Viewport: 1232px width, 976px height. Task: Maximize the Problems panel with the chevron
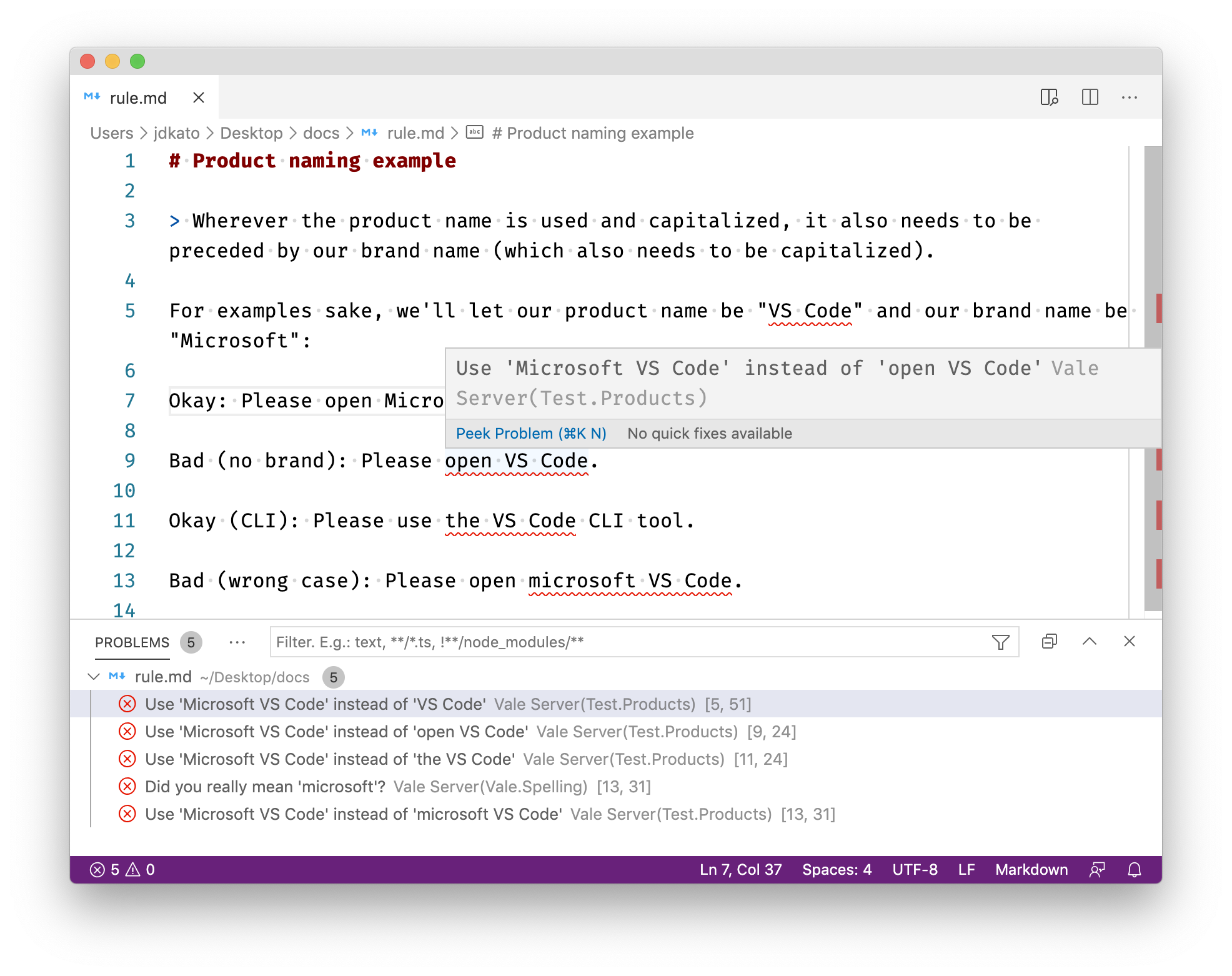click(x=1089, y=642)
